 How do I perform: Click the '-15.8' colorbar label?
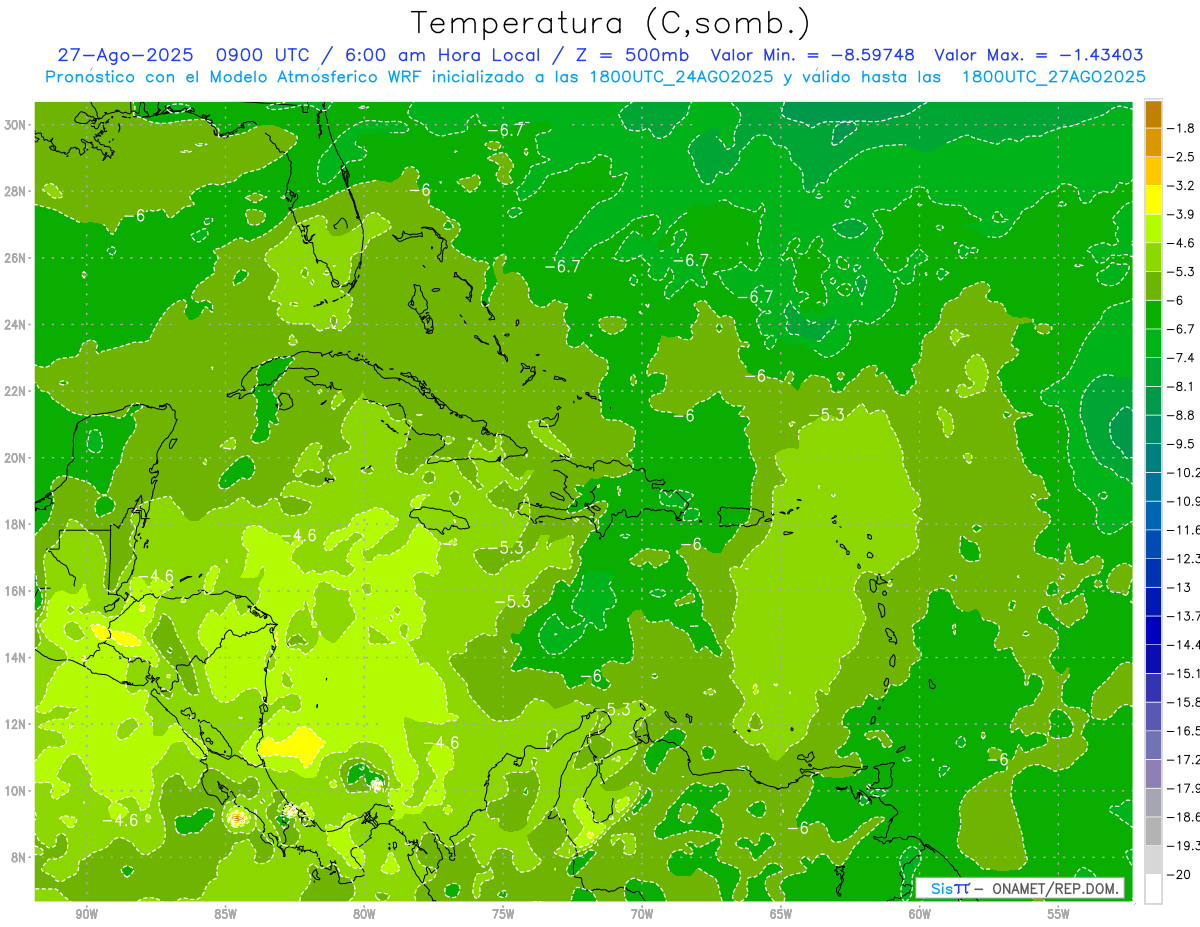[x=1184, y=703]
